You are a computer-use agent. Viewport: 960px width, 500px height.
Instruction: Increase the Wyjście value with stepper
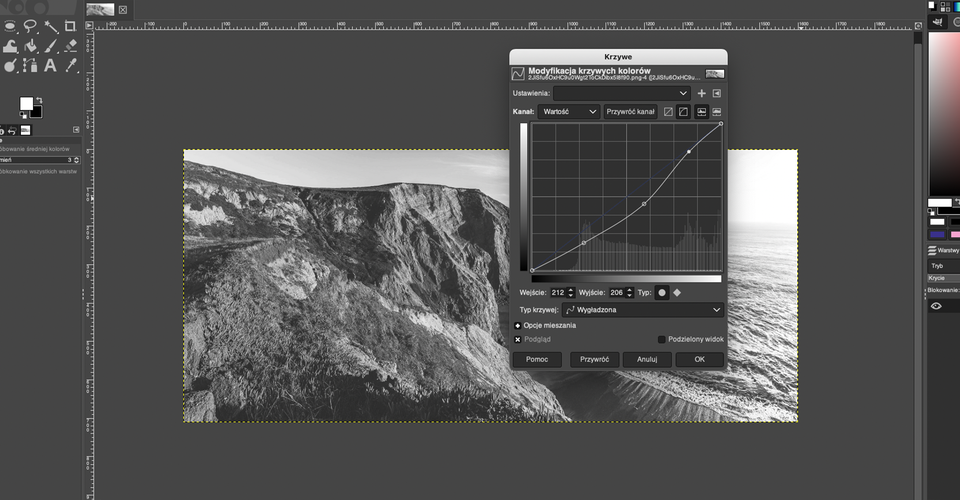(x=629, y=289)
